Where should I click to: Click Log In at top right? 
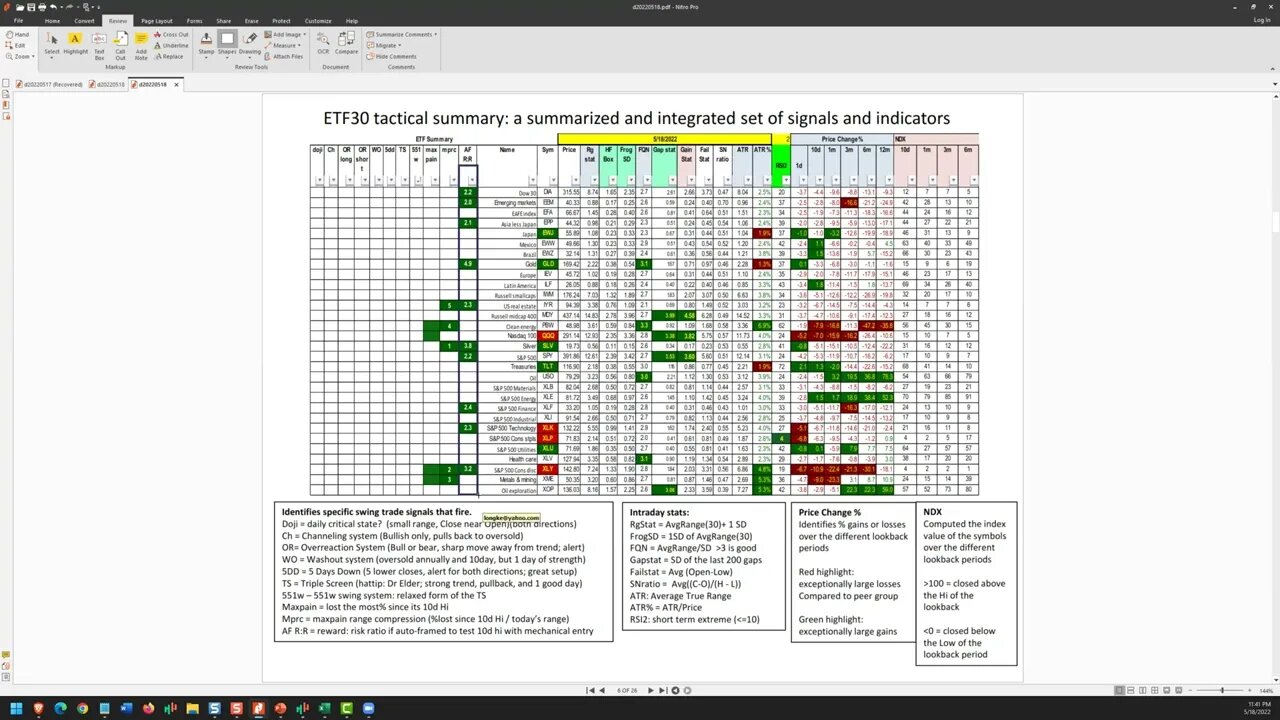click(1262, 20)
